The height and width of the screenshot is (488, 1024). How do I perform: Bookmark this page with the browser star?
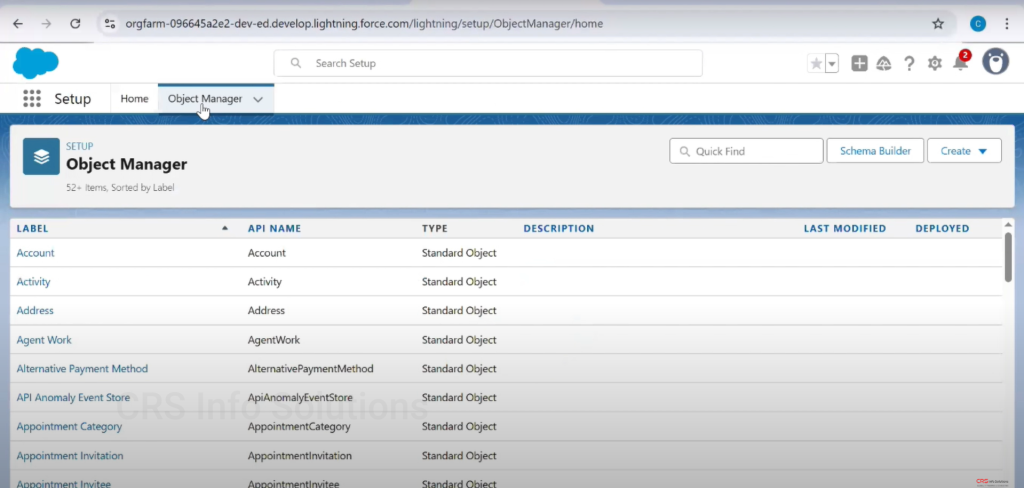point(938,23)
